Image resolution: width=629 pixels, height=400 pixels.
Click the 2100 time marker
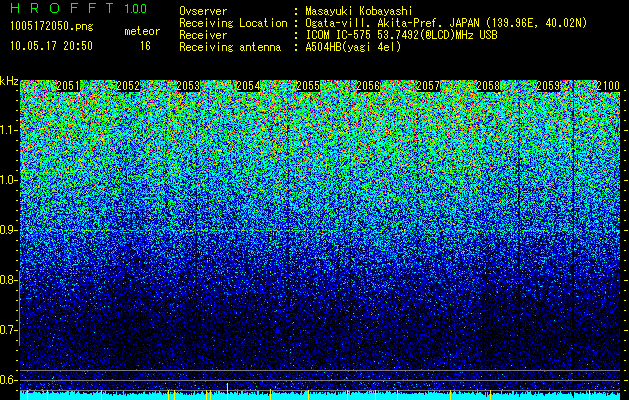[608, 86]
